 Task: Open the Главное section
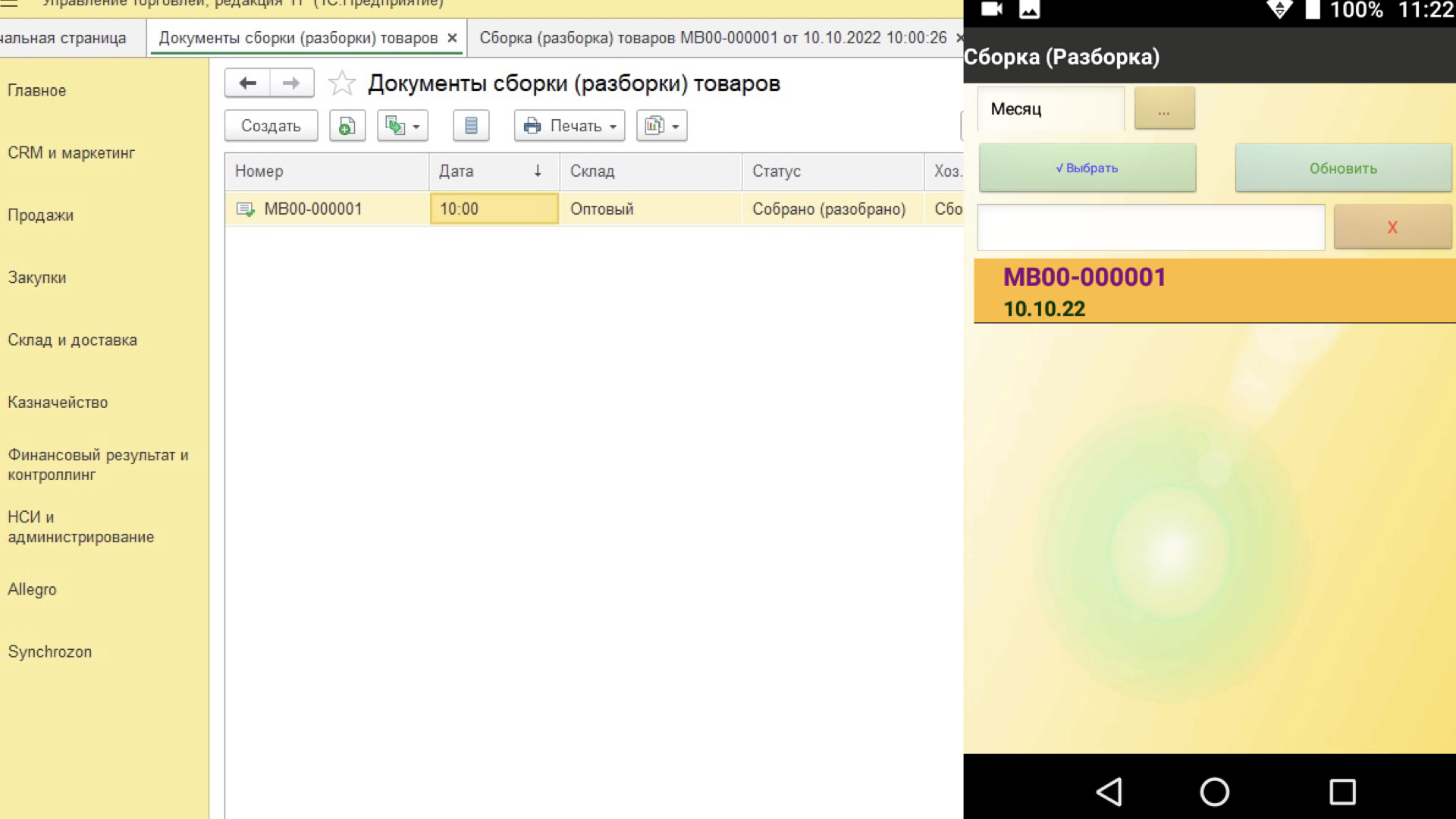coord(37,90)
